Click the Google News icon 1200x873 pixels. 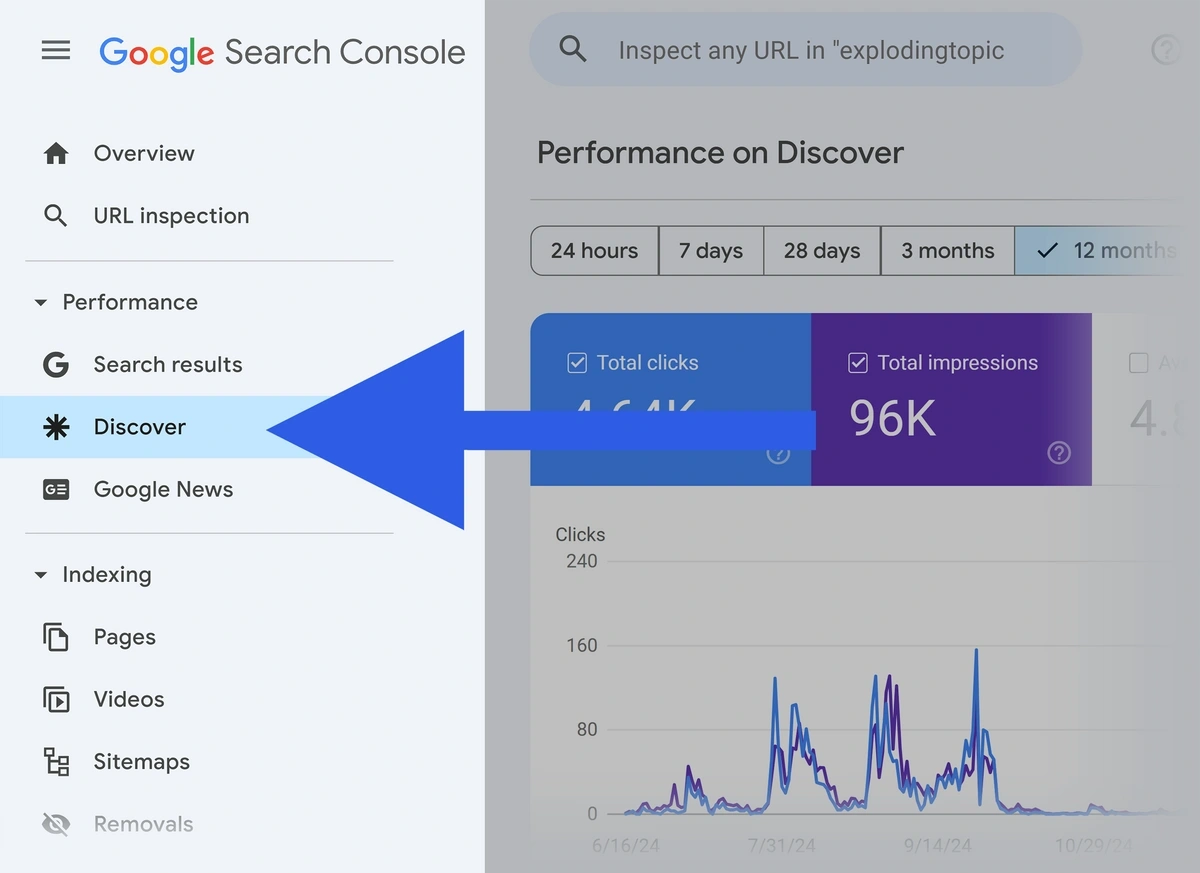(56, 489)
